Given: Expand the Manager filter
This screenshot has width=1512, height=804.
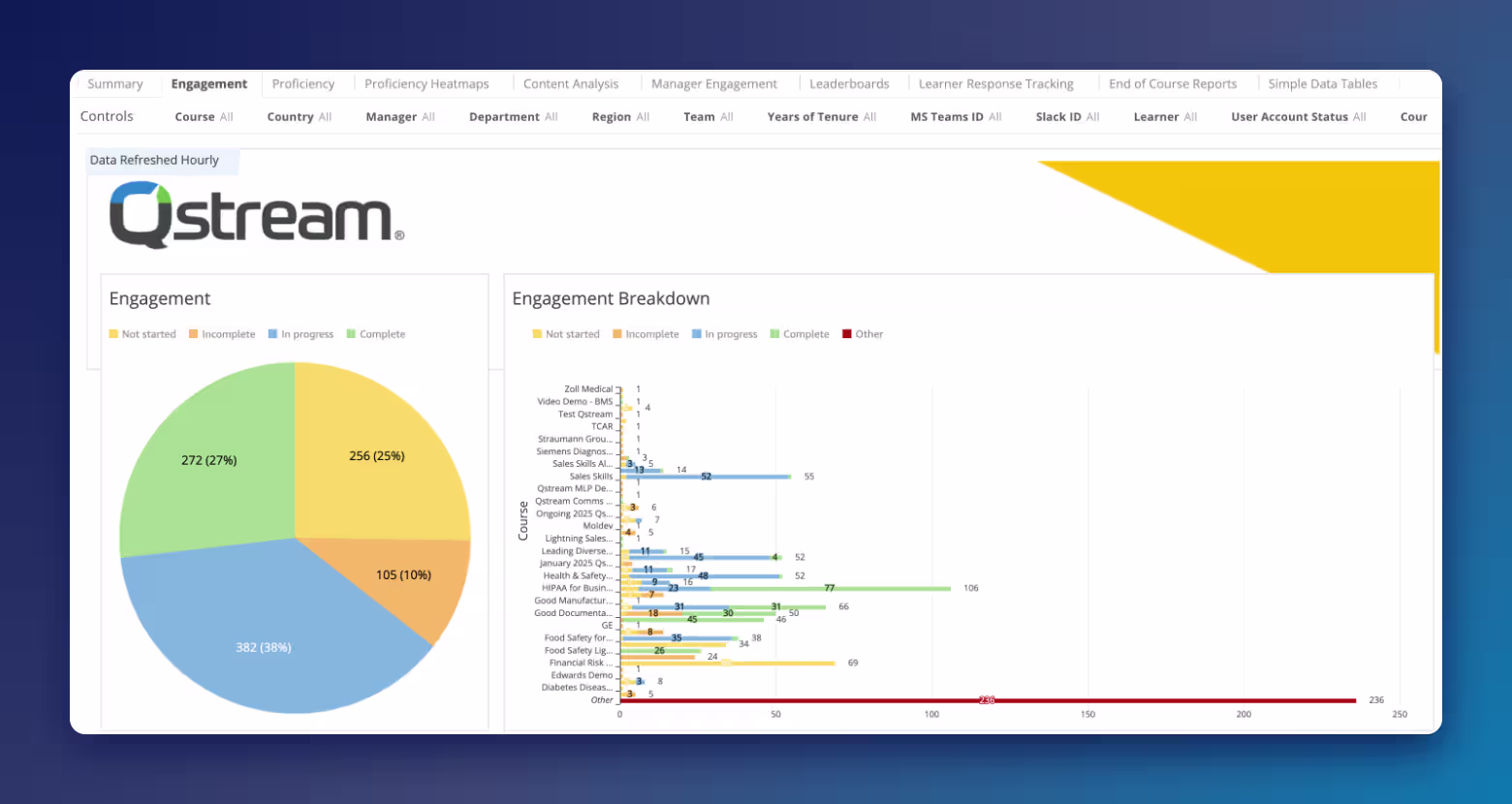Looking at the screenshot, I should coord(400,117).
